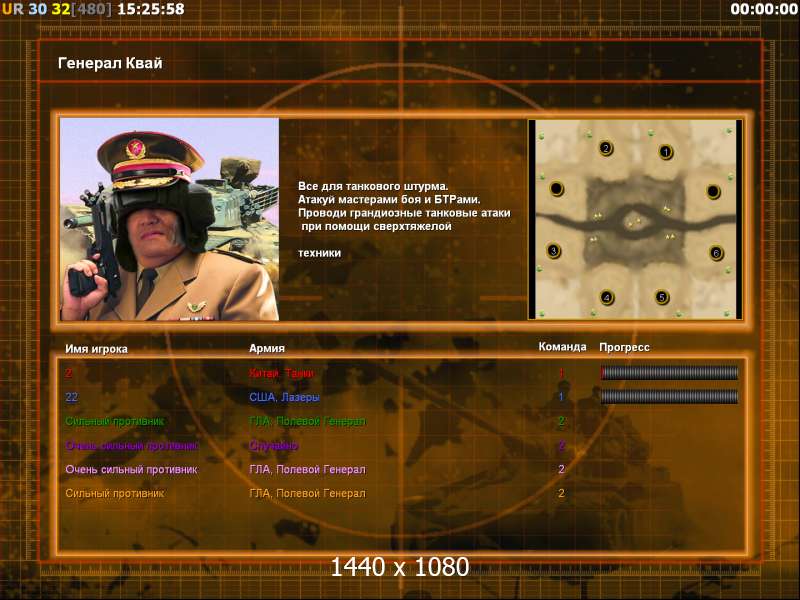Click orange "ГЛА, Полевой Генерал" army entry

coord(307,493)
